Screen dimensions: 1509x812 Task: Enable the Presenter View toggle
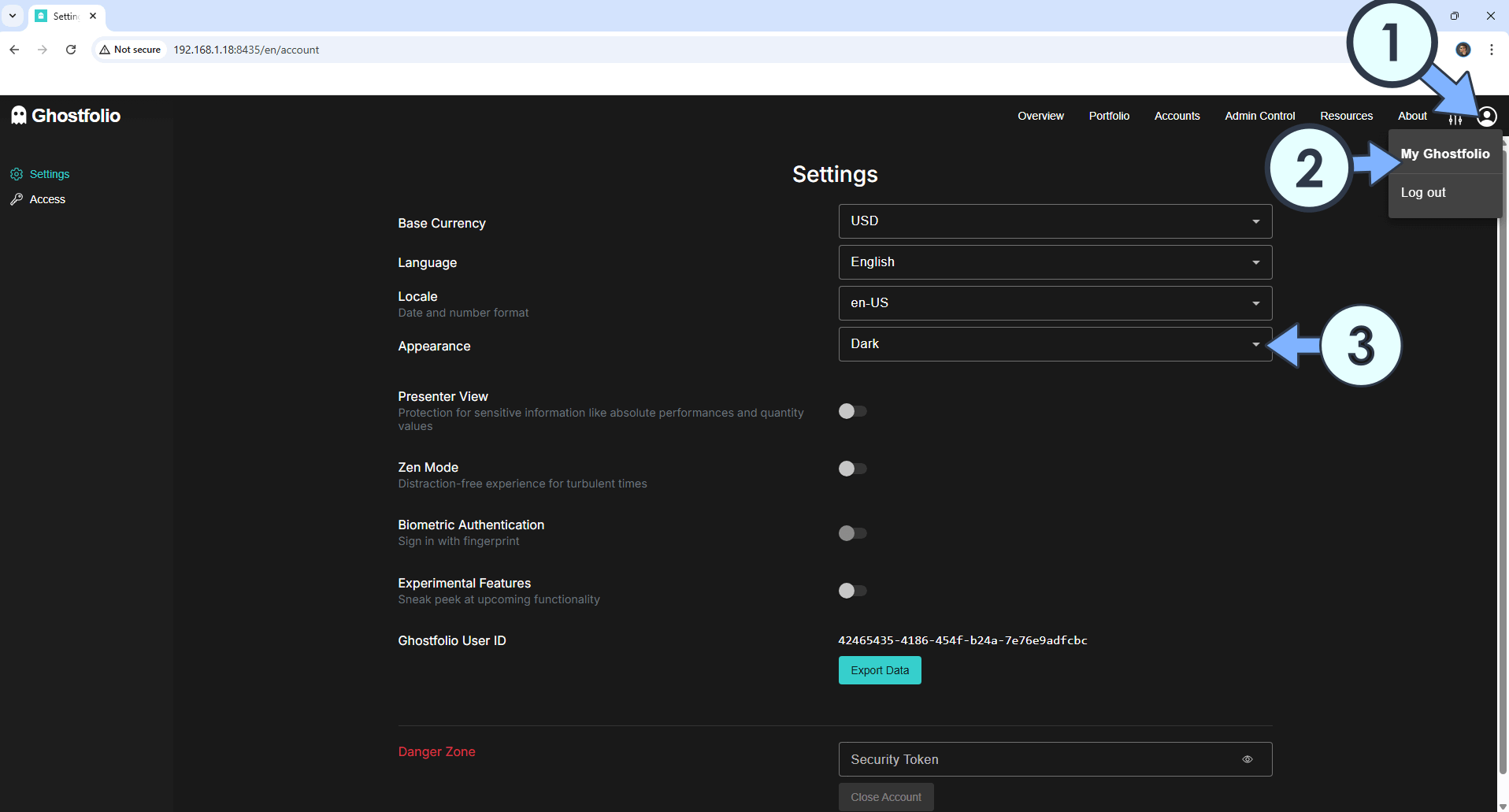tap(852, 411)
